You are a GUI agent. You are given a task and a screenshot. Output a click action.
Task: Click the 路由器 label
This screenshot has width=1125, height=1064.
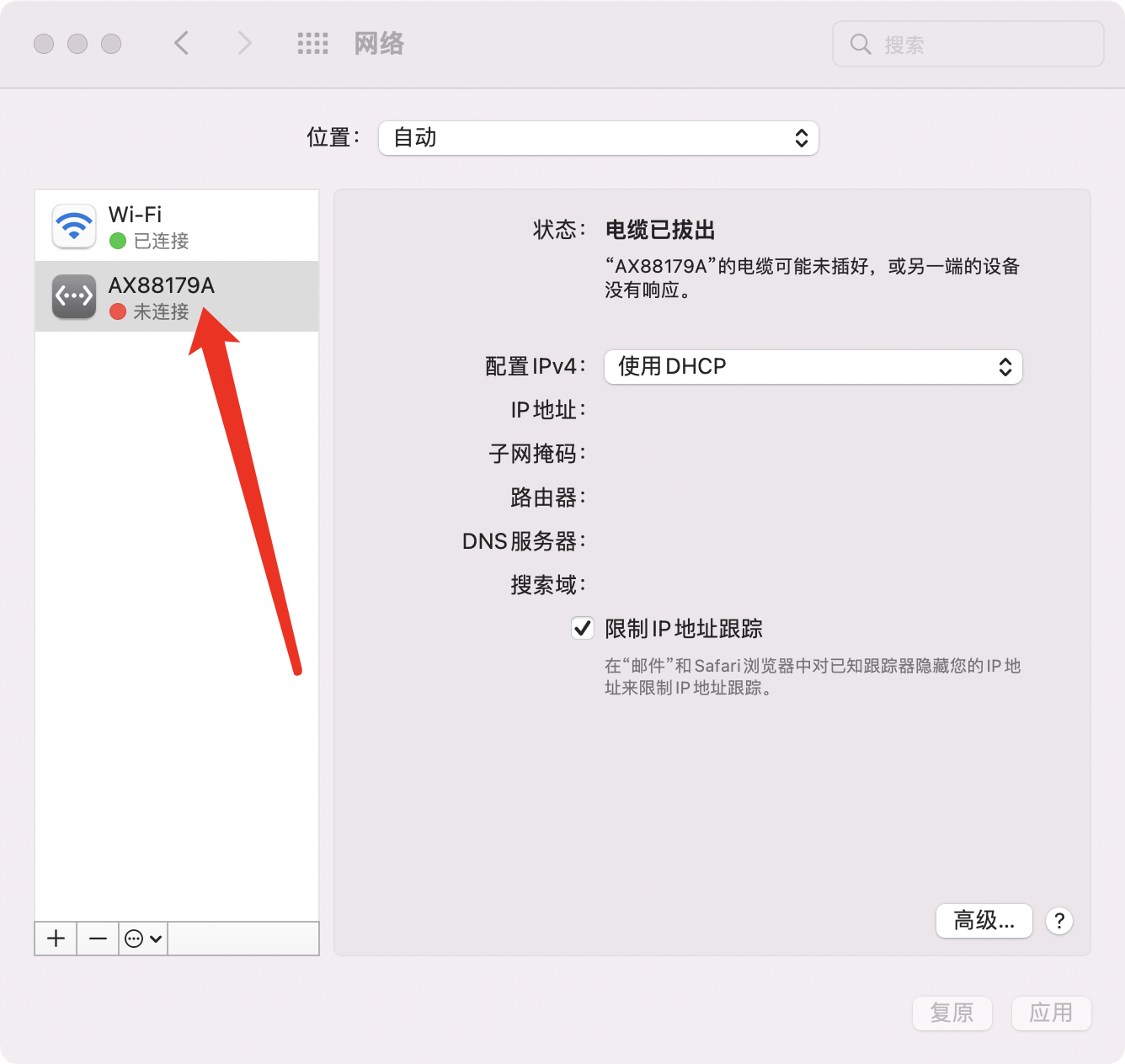[547, 497]
